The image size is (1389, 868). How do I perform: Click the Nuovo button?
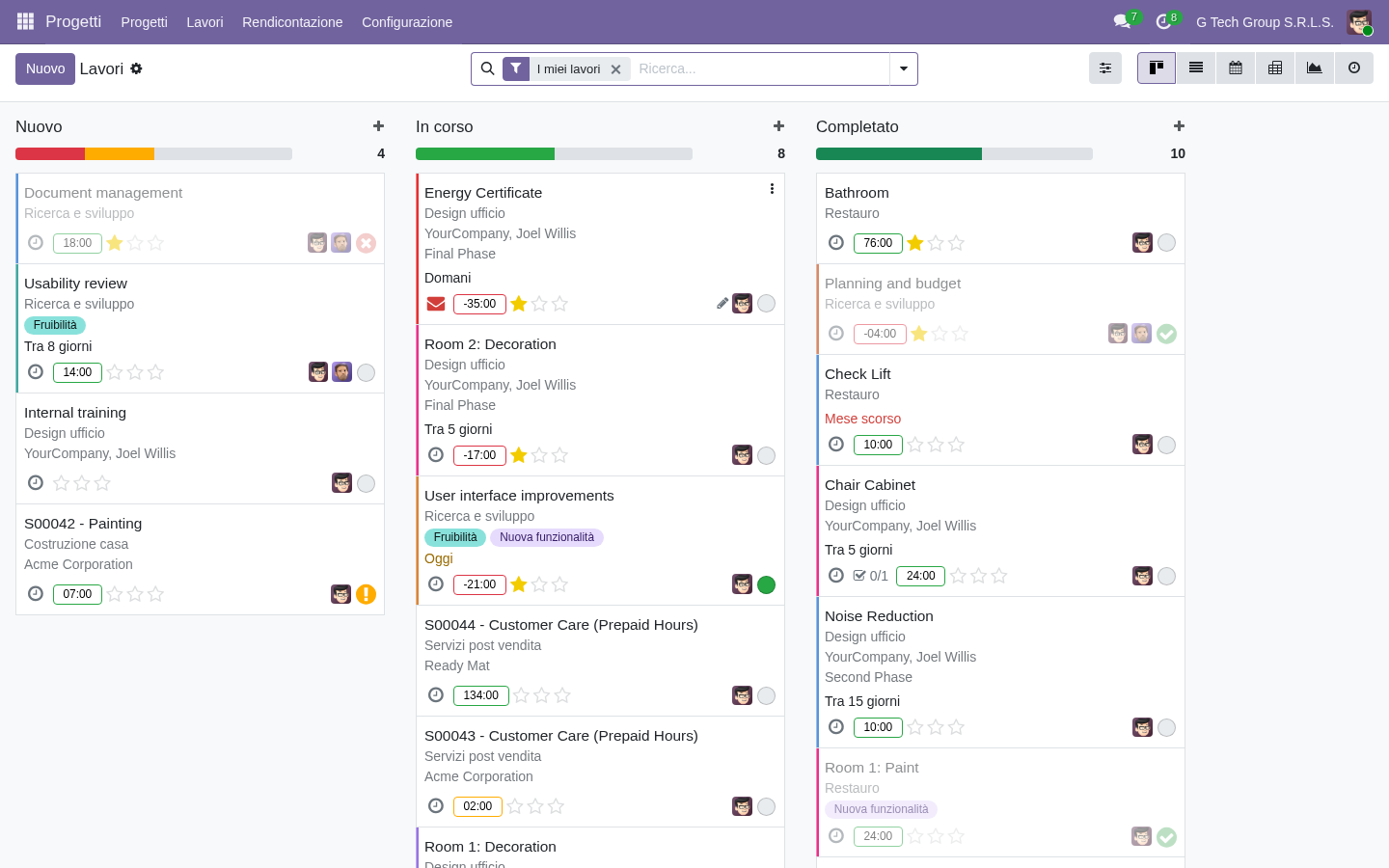(x=45, y=68)
